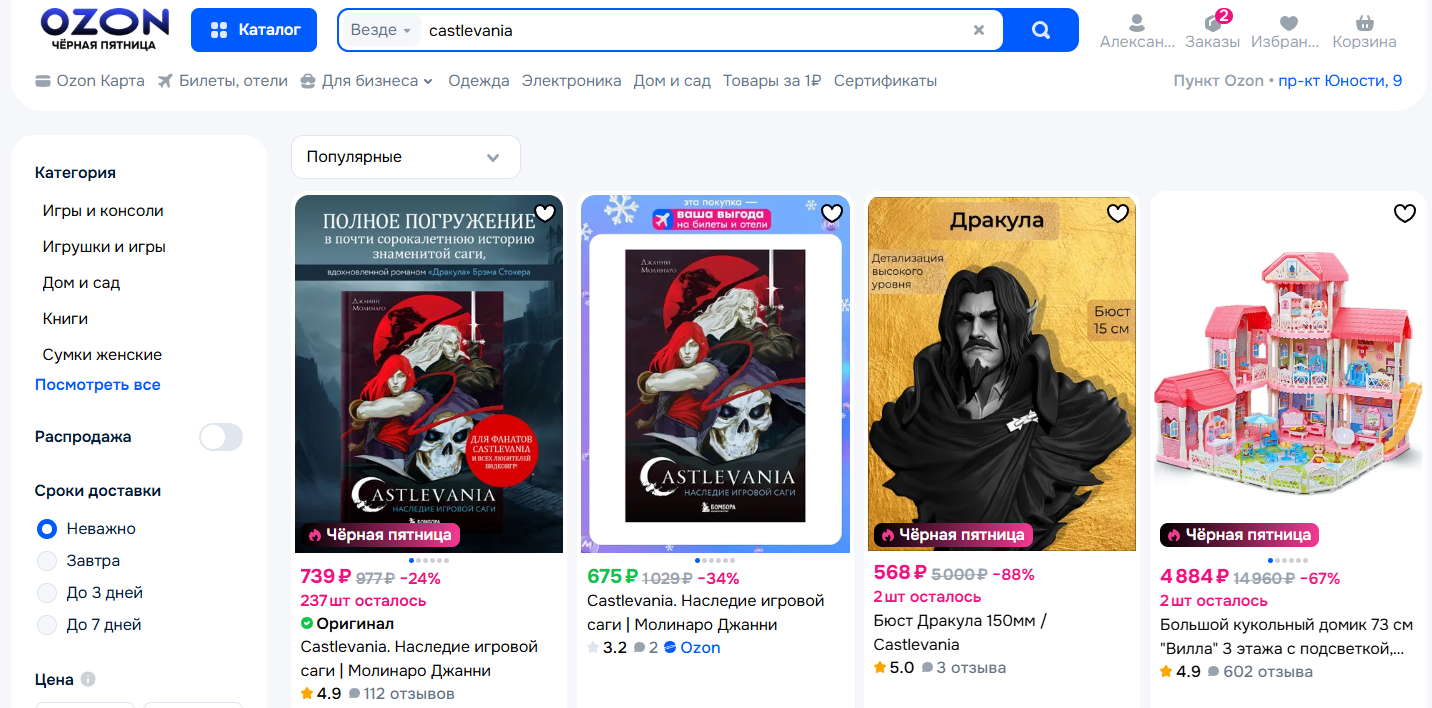Open the Сертификаты menu item

885,81
